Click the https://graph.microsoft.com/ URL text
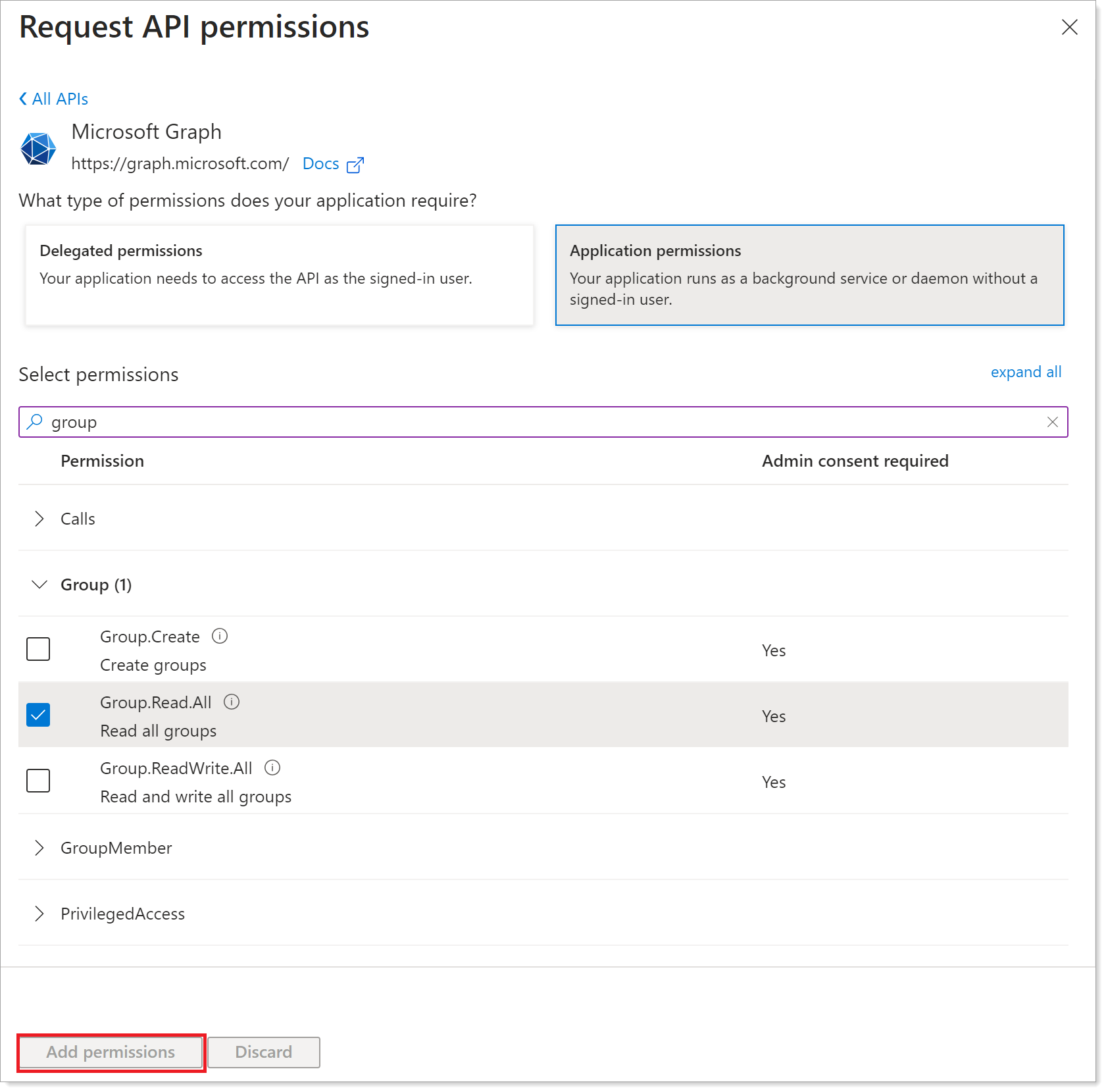 180,164
